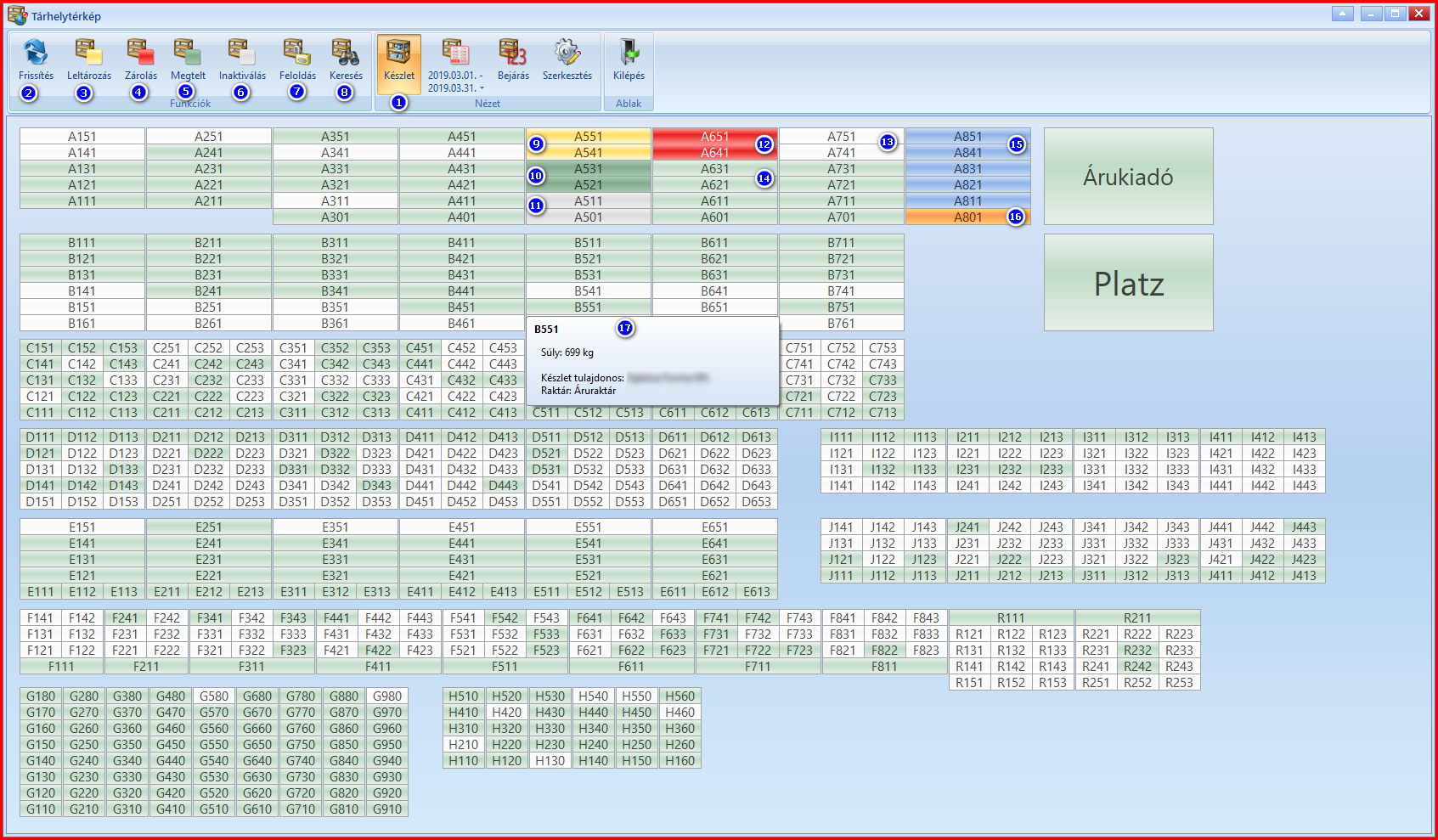Click storage cell H510
Viewport: 1438px width, 840px height.
coord(464,696)
